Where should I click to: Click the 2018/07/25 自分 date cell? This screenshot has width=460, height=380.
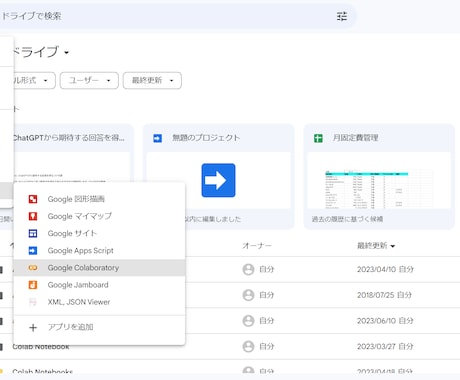point(384,295)
